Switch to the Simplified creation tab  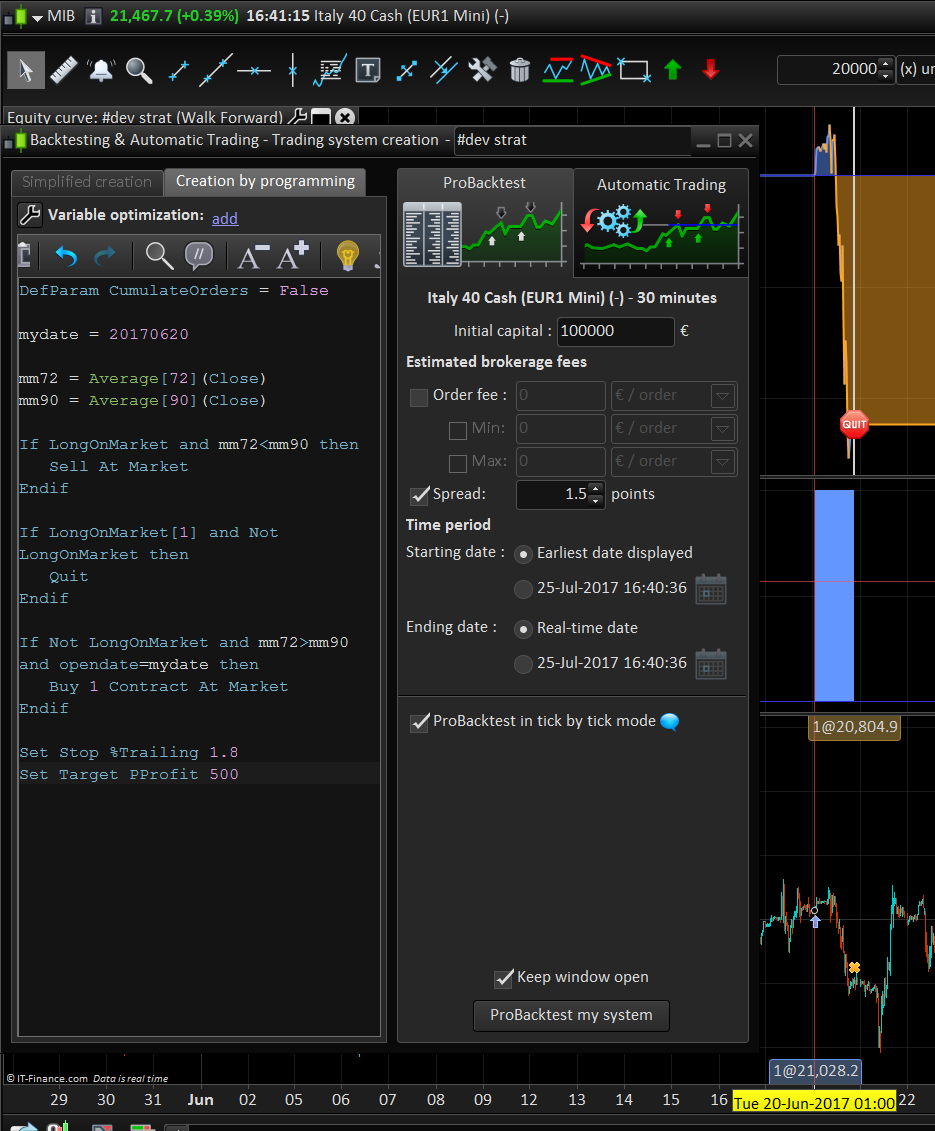pyautogui.click(x=87, y=182)
